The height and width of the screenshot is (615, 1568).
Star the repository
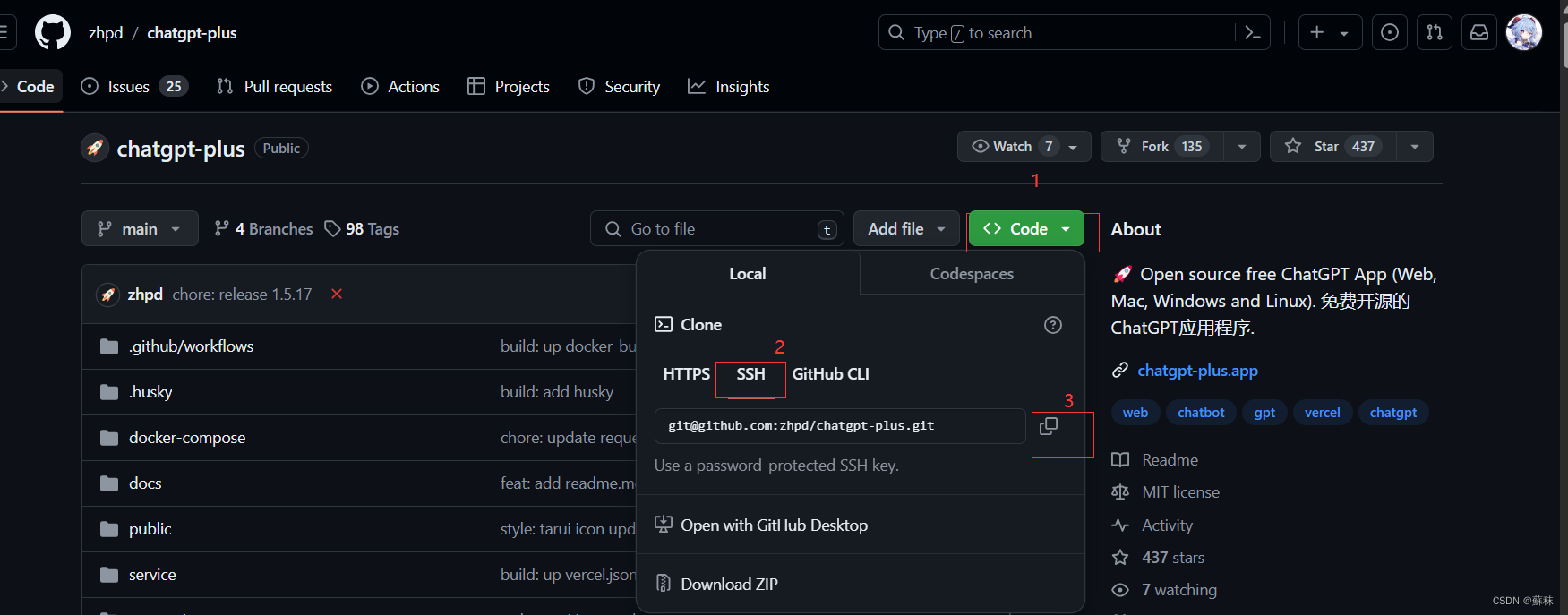[x=1333, y=146]
